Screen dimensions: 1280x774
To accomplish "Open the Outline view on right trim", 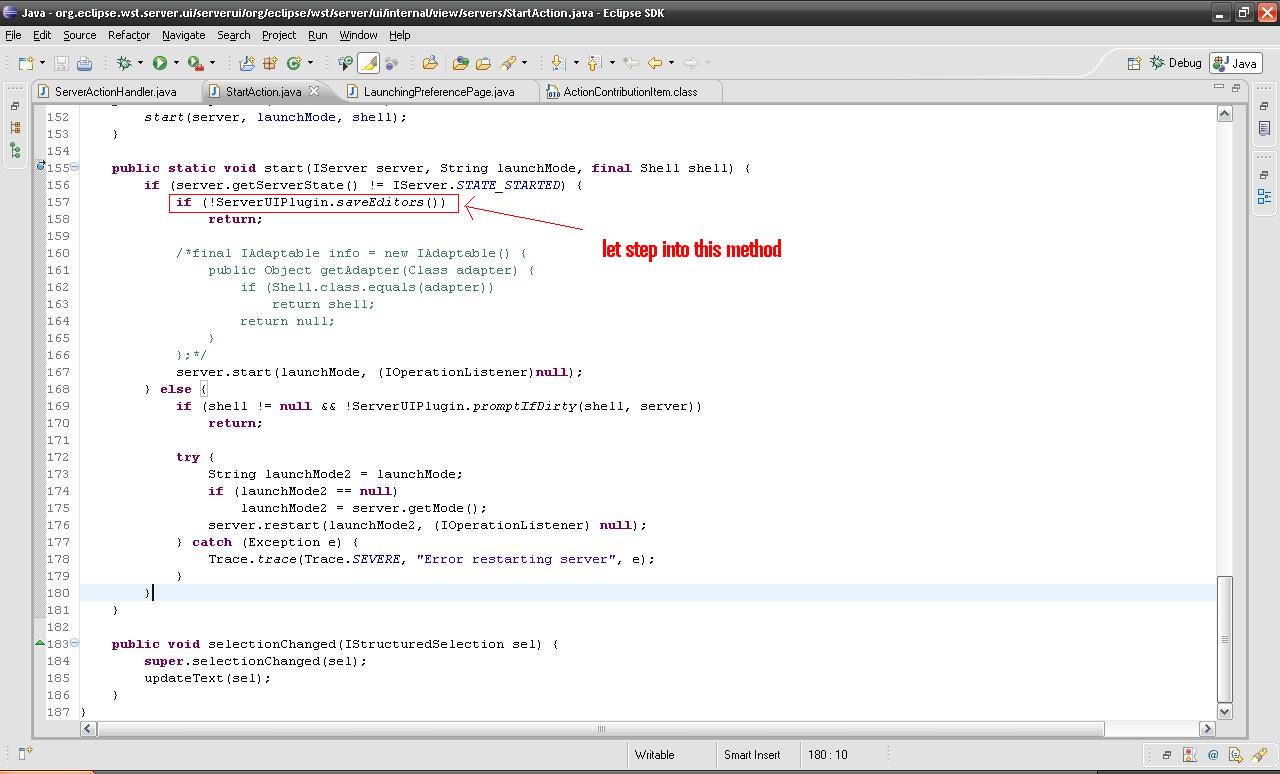I will point(1264,197).
